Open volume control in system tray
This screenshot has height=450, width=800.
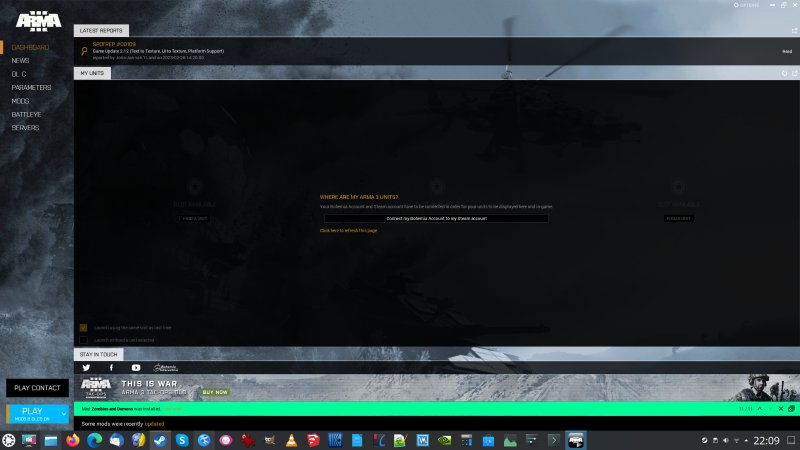coord(726,440)
